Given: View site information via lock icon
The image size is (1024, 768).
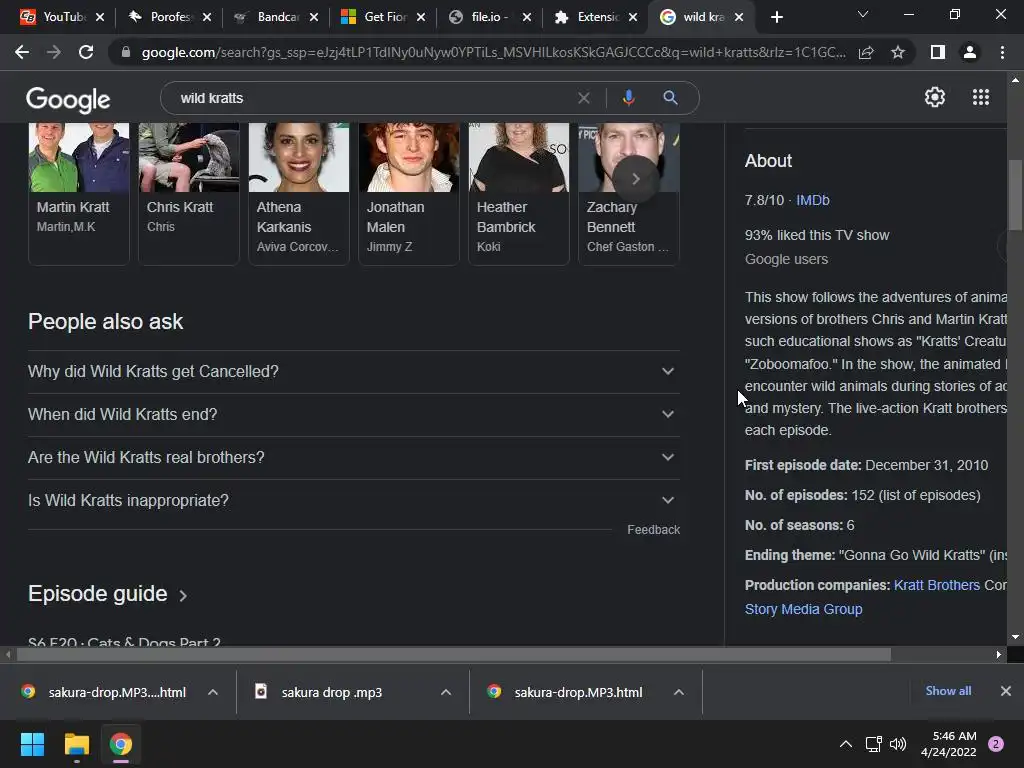Looking at the screenshot, I should [x=126, y=52].
